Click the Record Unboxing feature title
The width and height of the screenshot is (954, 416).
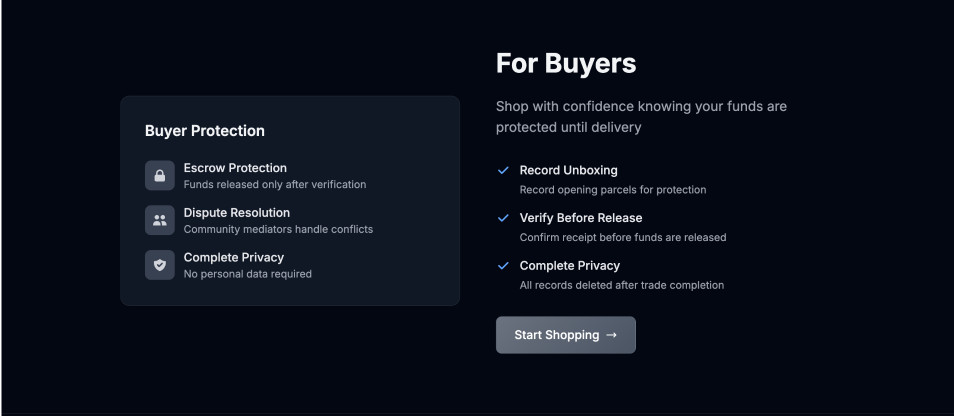(568, 170)
